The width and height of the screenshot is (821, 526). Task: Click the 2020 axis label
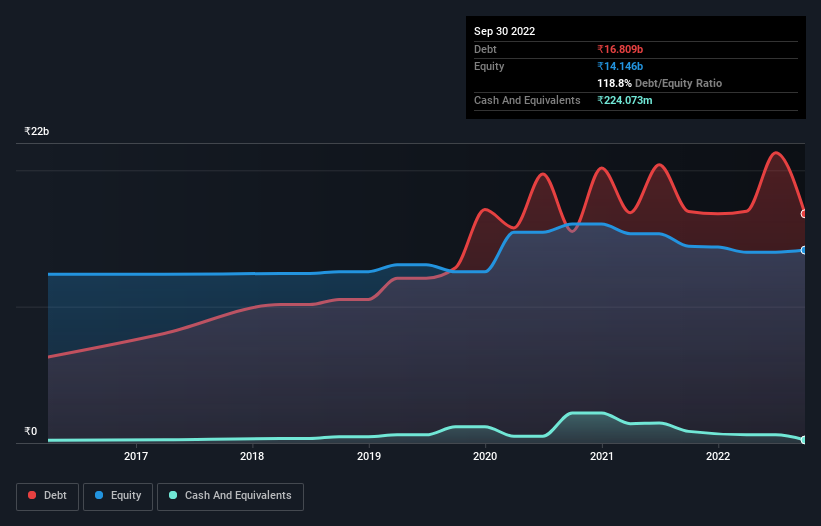coord(485,456)
